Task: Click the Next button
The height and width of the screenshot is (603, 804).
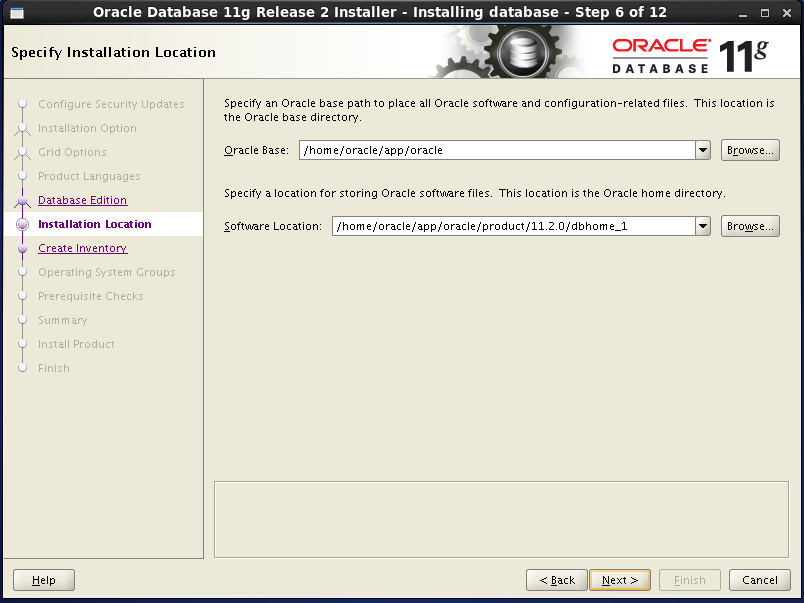Action: click(x=620, y=580)
